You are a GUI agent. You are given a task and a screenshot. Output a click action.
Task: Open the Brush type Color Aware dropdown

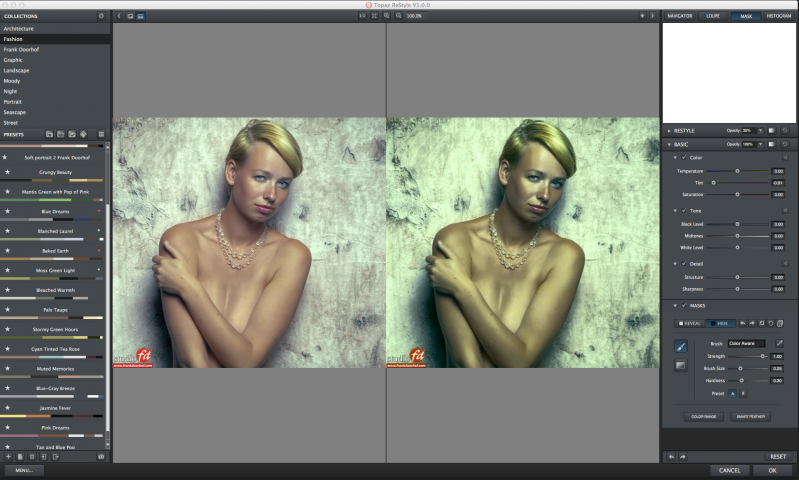click(x=747, y=343)
